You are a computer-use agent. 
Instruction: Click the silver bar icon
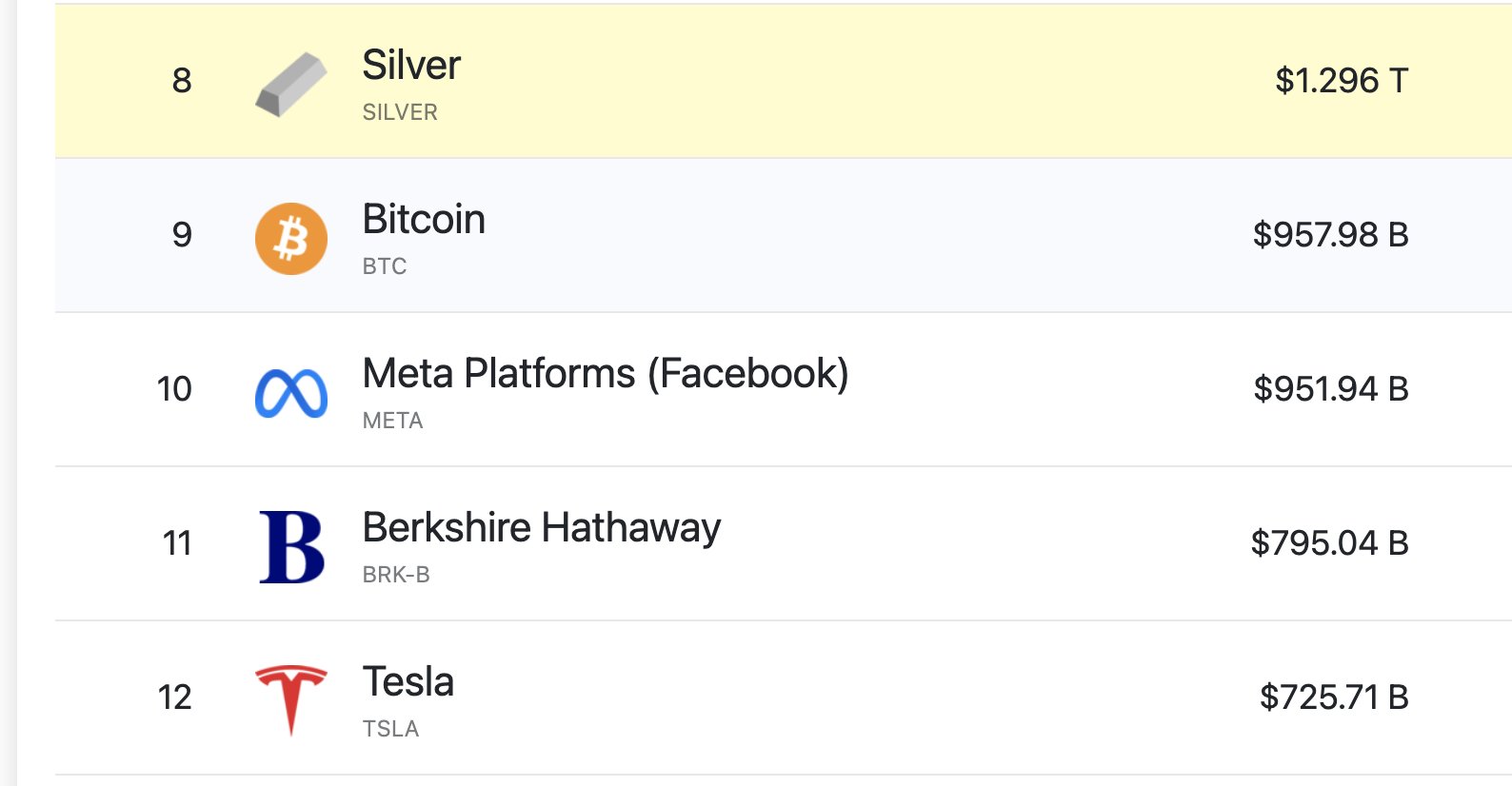(x=291, y=85)
